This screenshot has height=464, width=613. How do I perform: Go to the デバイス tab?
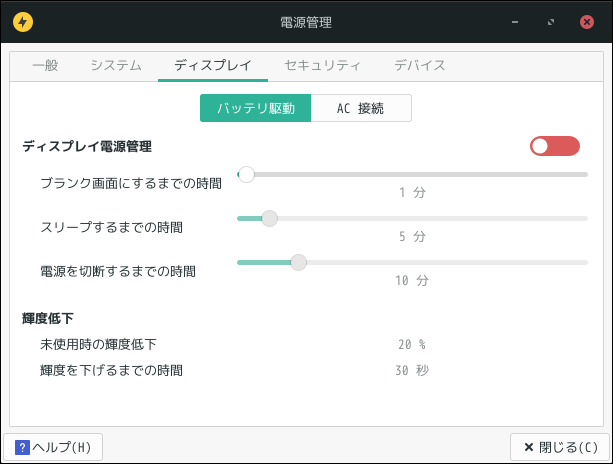[420, 65]
